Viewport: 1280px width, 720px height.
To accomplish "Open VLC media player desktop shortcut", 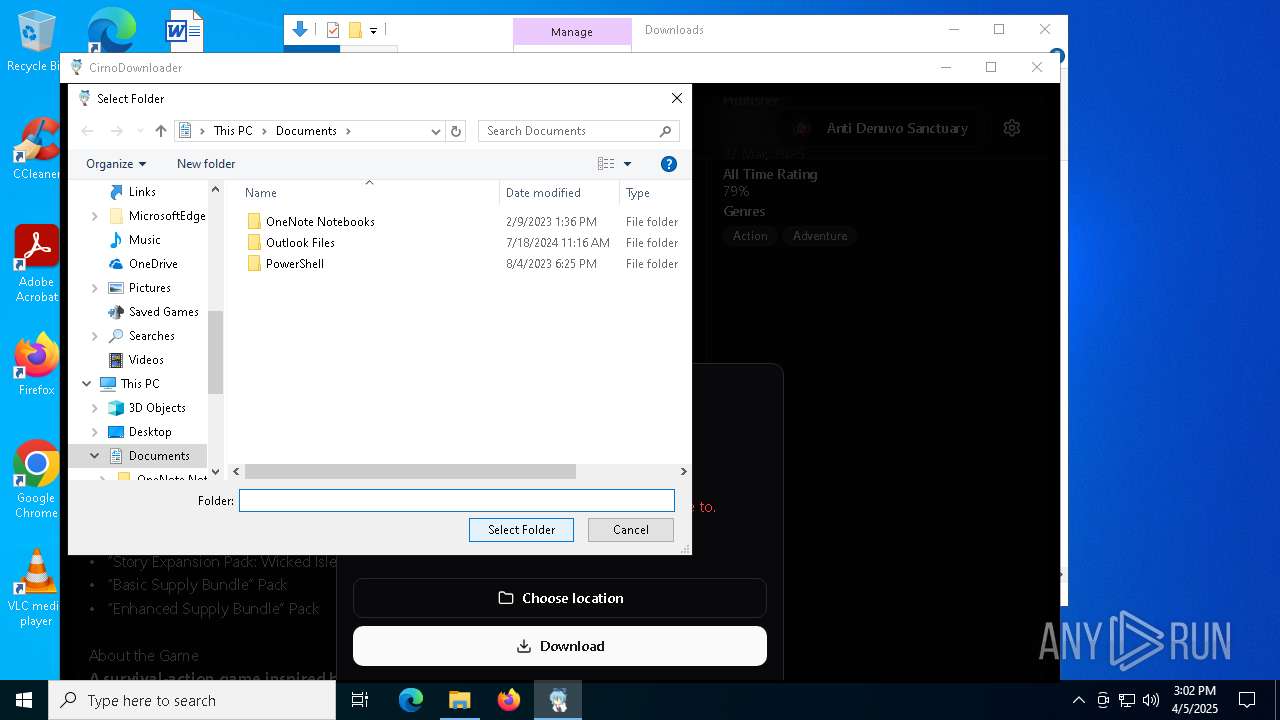I will click(x=36, y=588).
